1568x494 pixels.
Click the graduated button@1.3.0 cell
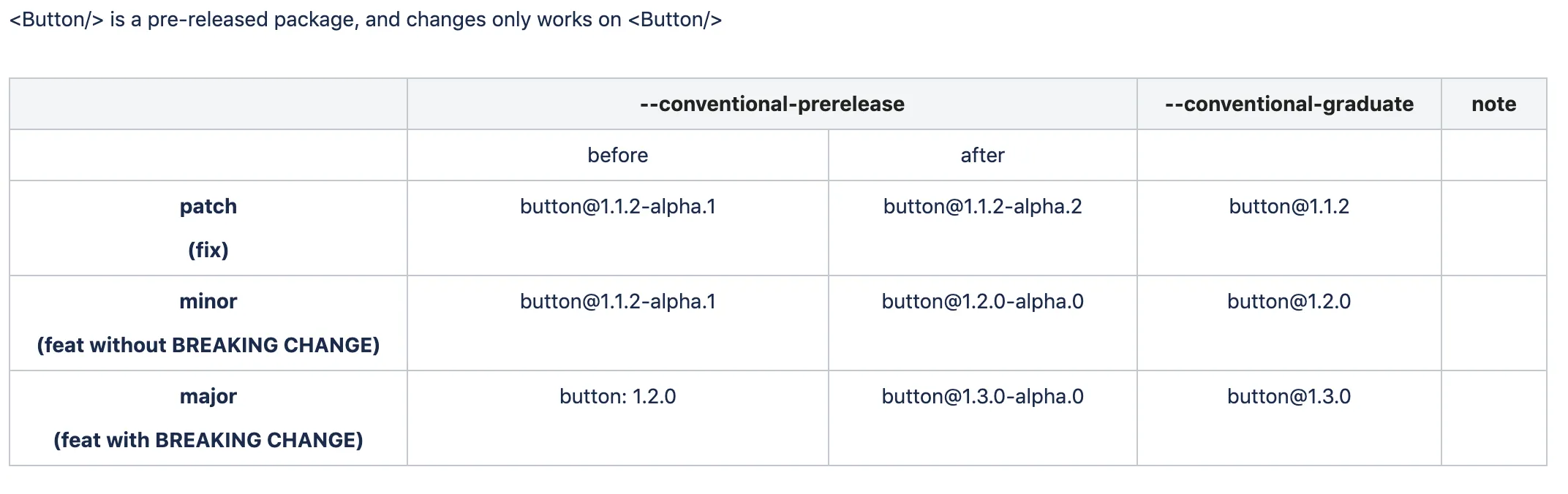[1289, 397]
